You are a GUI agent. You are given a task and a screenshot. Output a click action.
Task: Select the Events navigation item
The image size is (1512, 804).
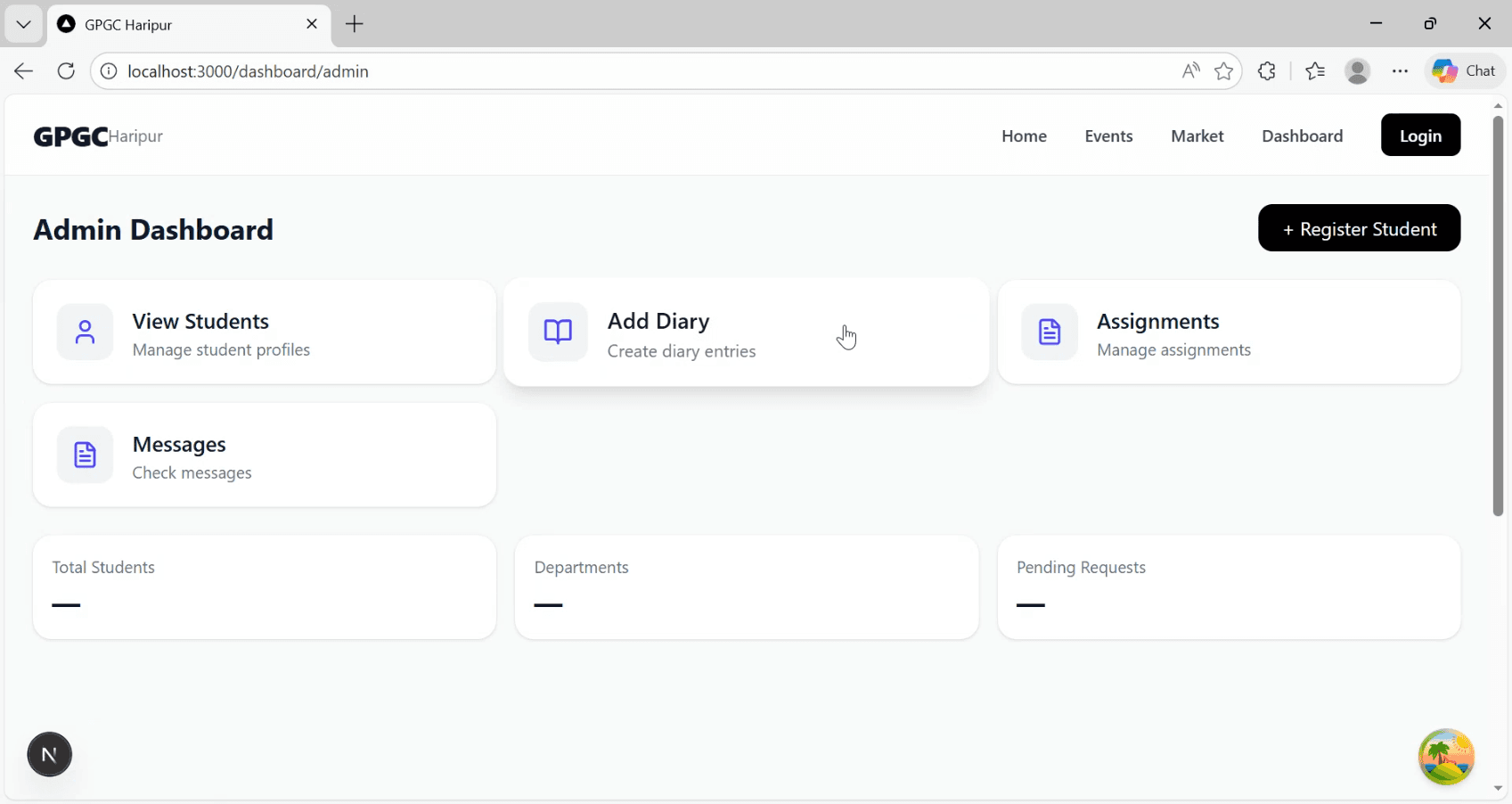click(1108, 135)
